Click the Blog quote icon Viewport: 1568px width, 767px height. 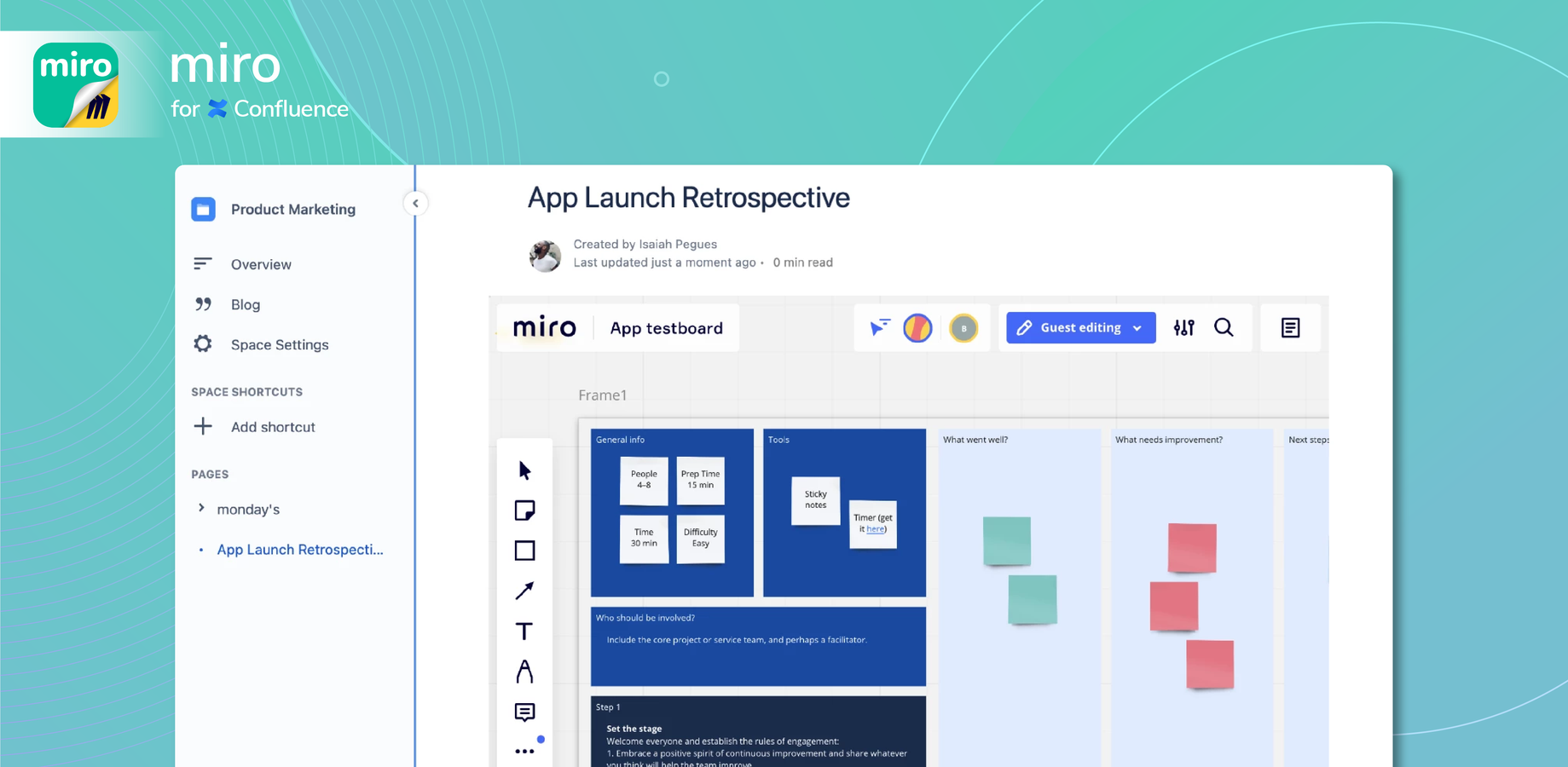click(203, 304)
